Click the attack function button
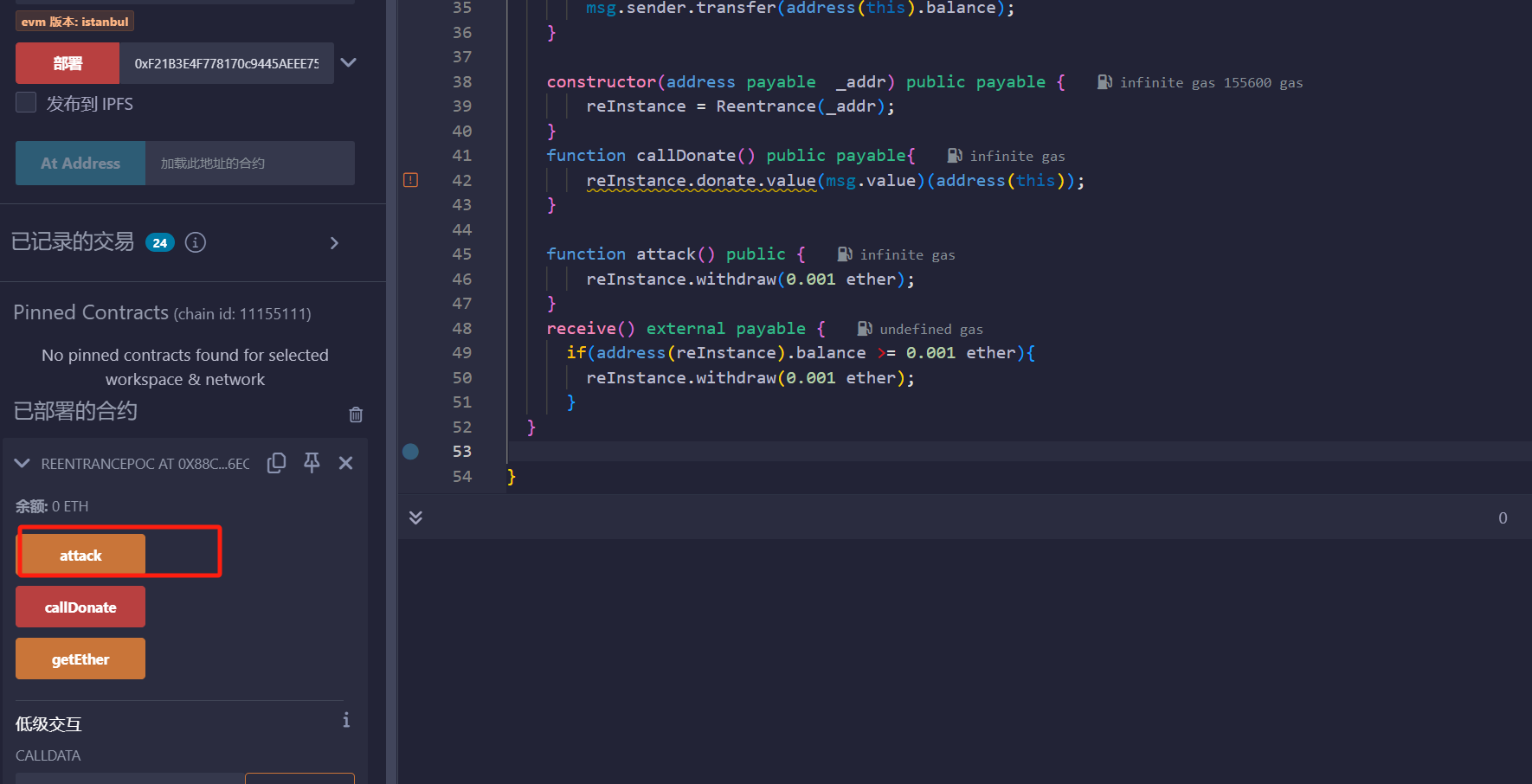1532x784 pixels. 80,555
